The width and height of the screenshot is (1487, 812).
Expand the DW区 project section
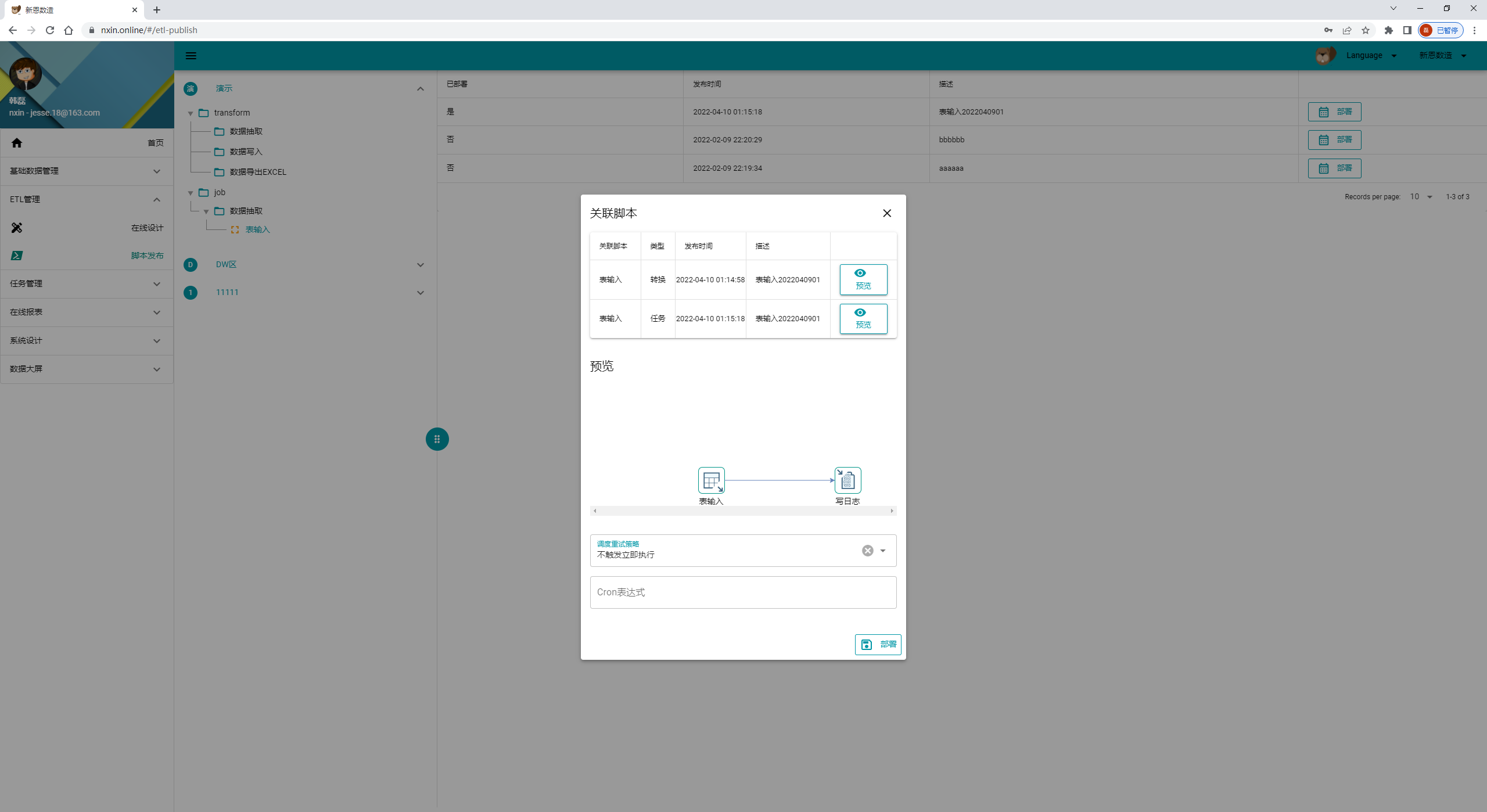[x=420, y=265]
